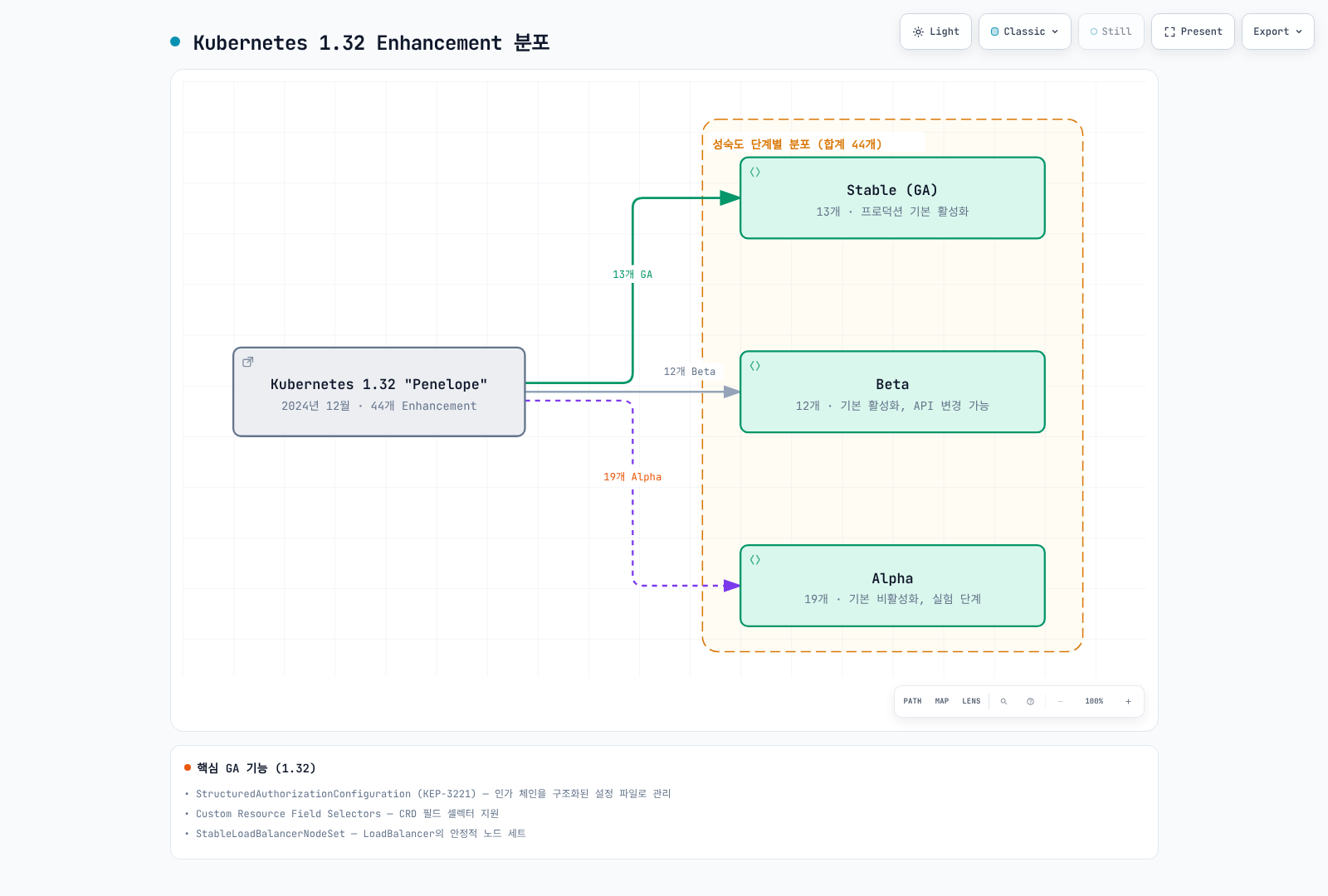Toggle the Still animation button

pos(1111,32)
